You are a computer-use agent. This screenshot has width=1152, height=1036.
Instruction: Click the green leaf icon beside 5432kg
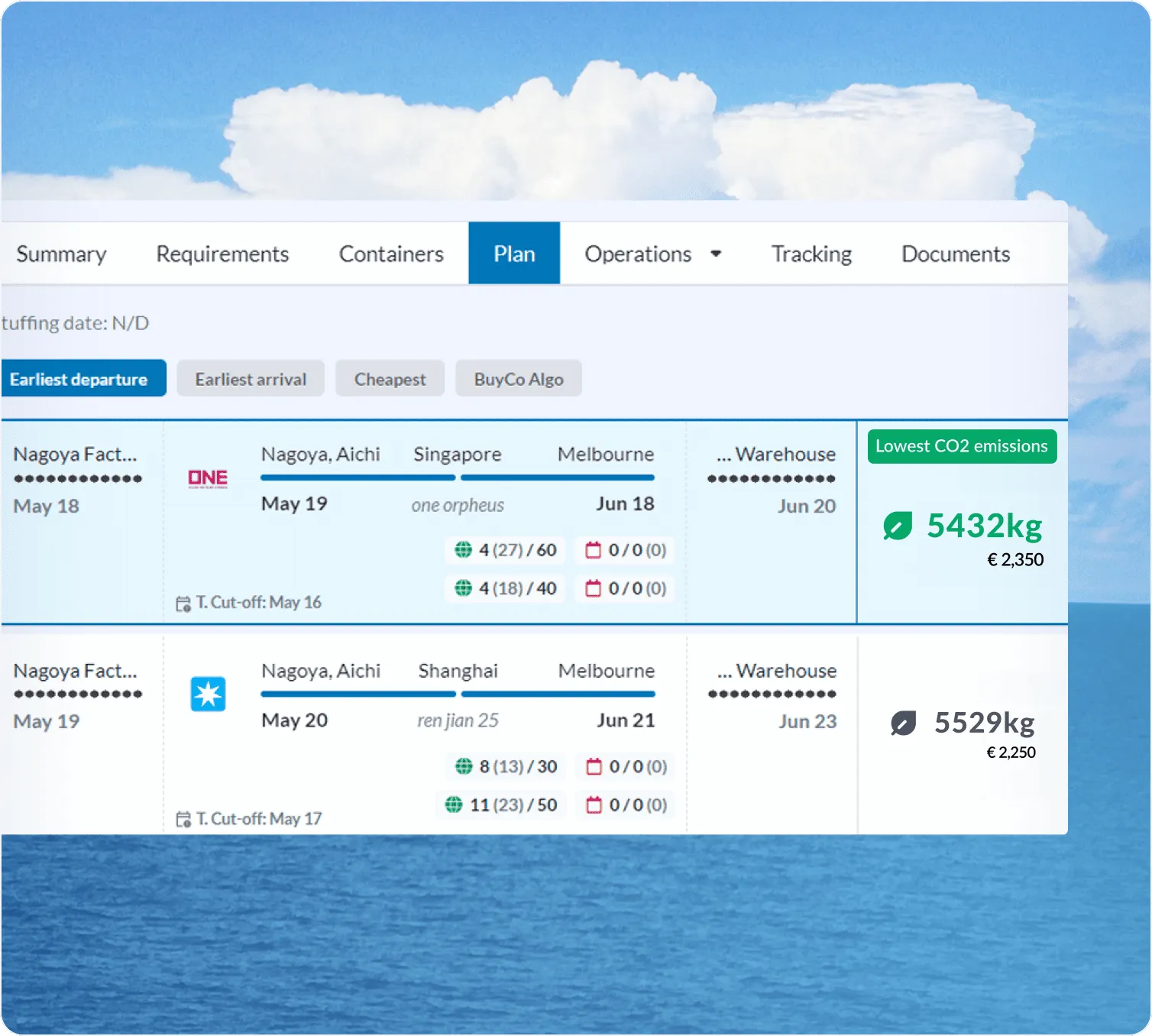coord(898,526)
